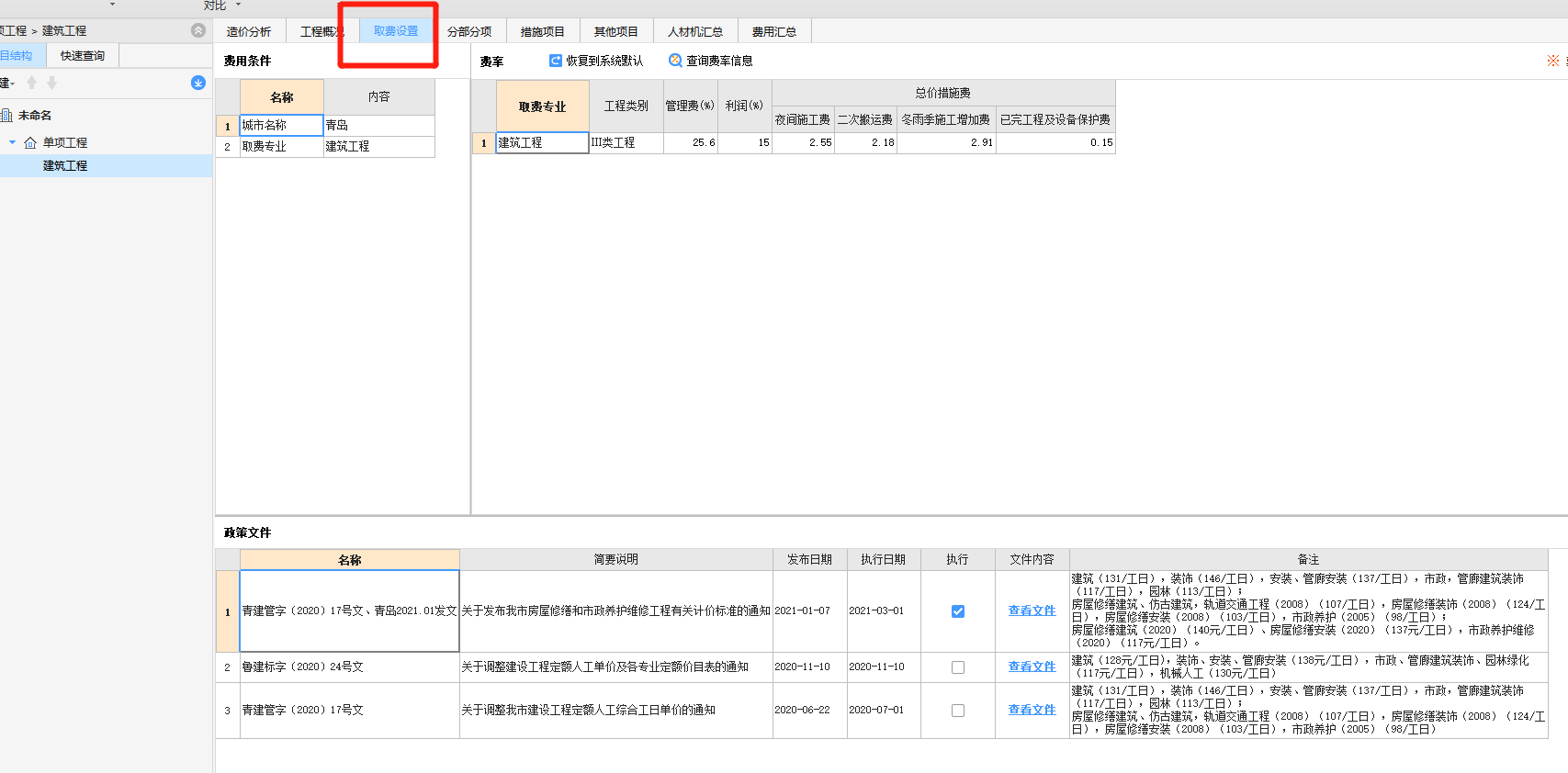The image size is (1568, 773).
Task: Click the 发布日期 column header
Action: (x=809, y=559)
